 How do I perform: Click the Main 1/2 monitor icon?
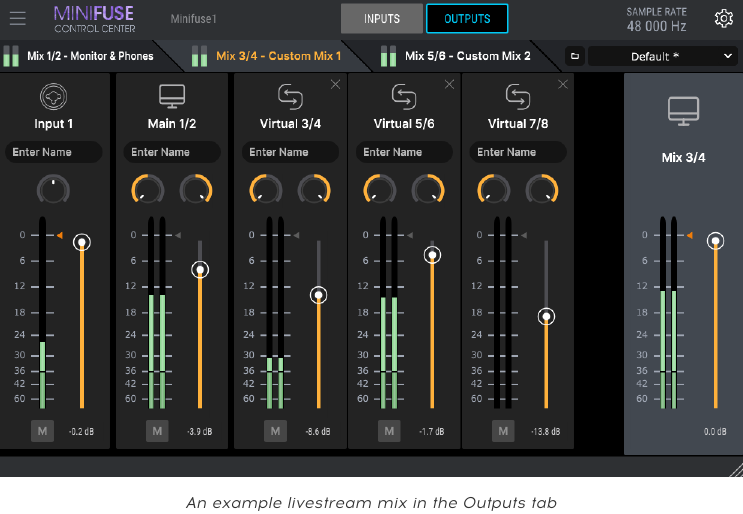pyautogui.click(x=172, y=97)
